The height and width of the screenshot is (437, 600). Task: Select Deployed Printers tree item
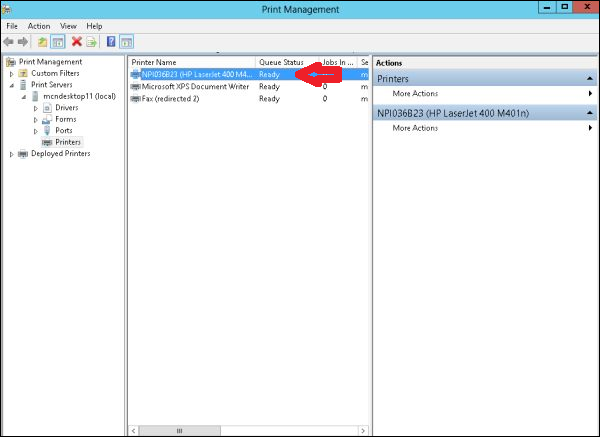coord(60,153)
